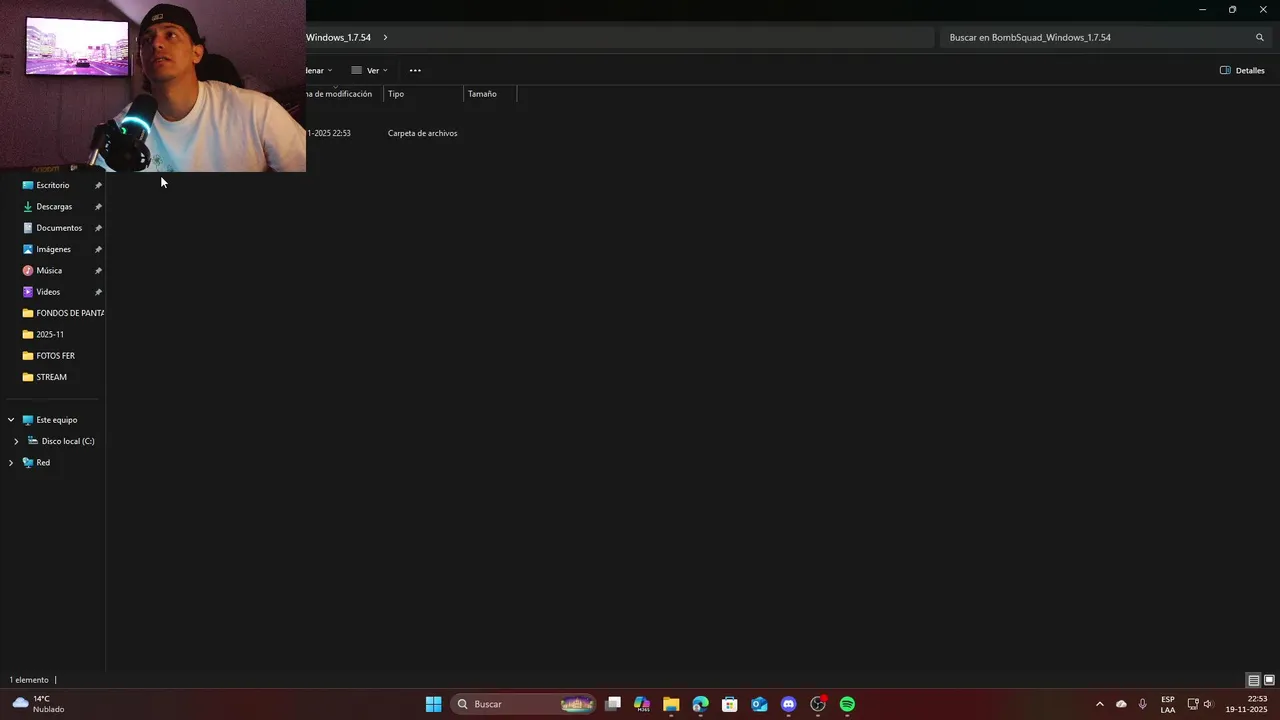The width and height of the screenshot is (1280, 720).
Task: Open the ESP LAA language switcher
Action: pos(1168,704)
